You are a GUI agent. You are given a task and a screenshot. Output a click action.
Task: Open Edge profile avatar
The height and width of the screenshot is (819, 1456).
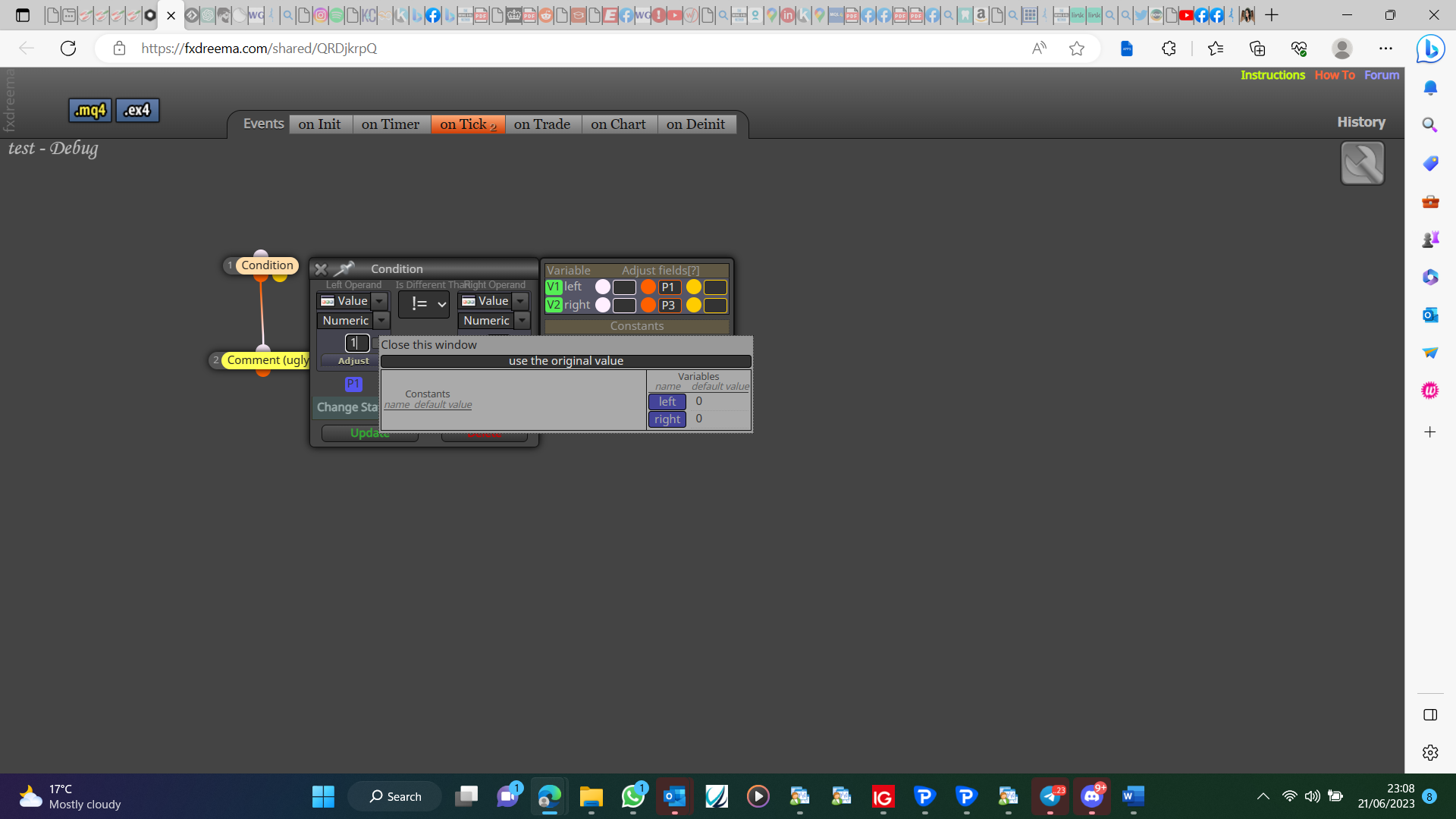tap(1341, 49)
